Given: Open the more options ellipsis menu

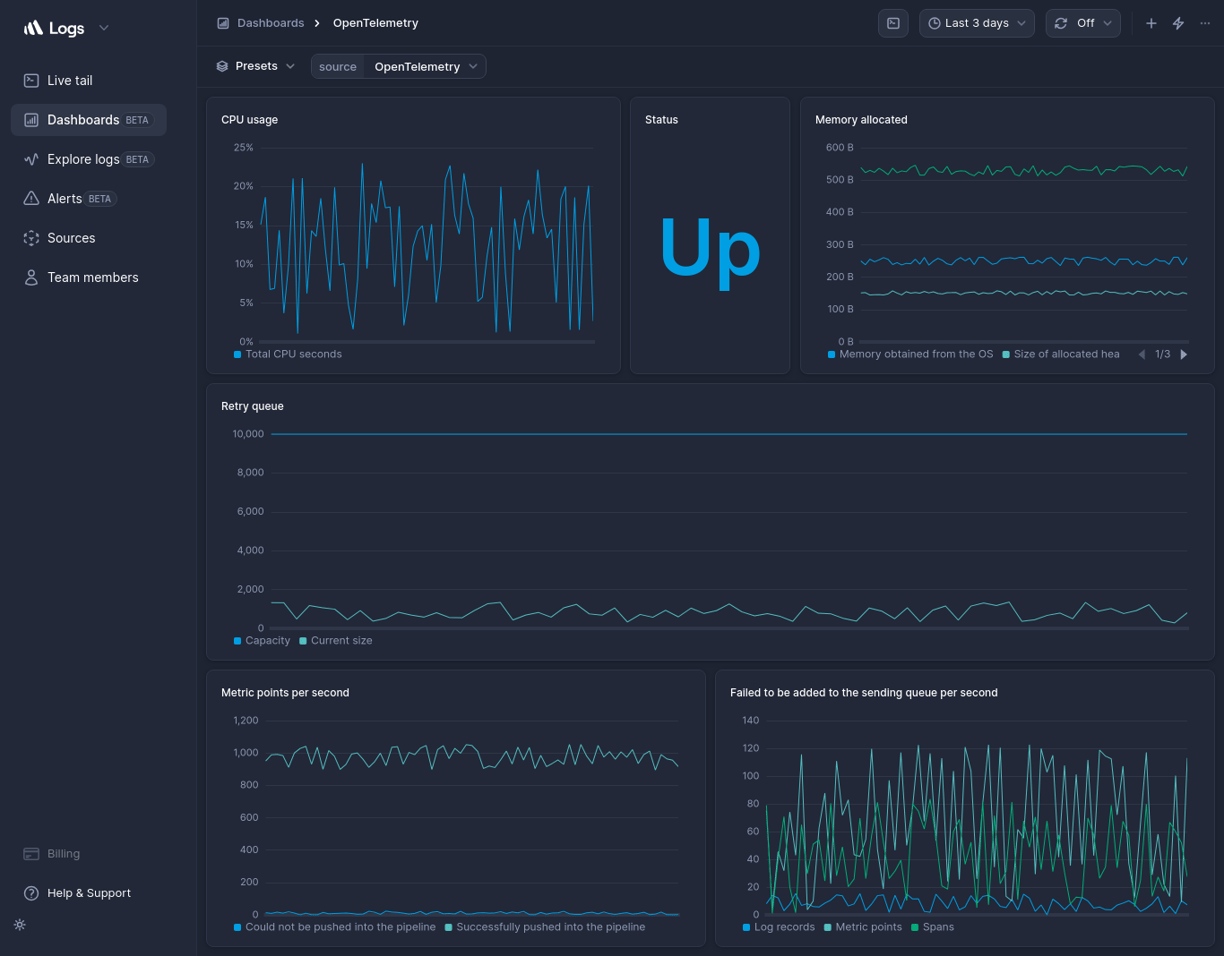Looking at the screenshot, I should coord(1205,23).
